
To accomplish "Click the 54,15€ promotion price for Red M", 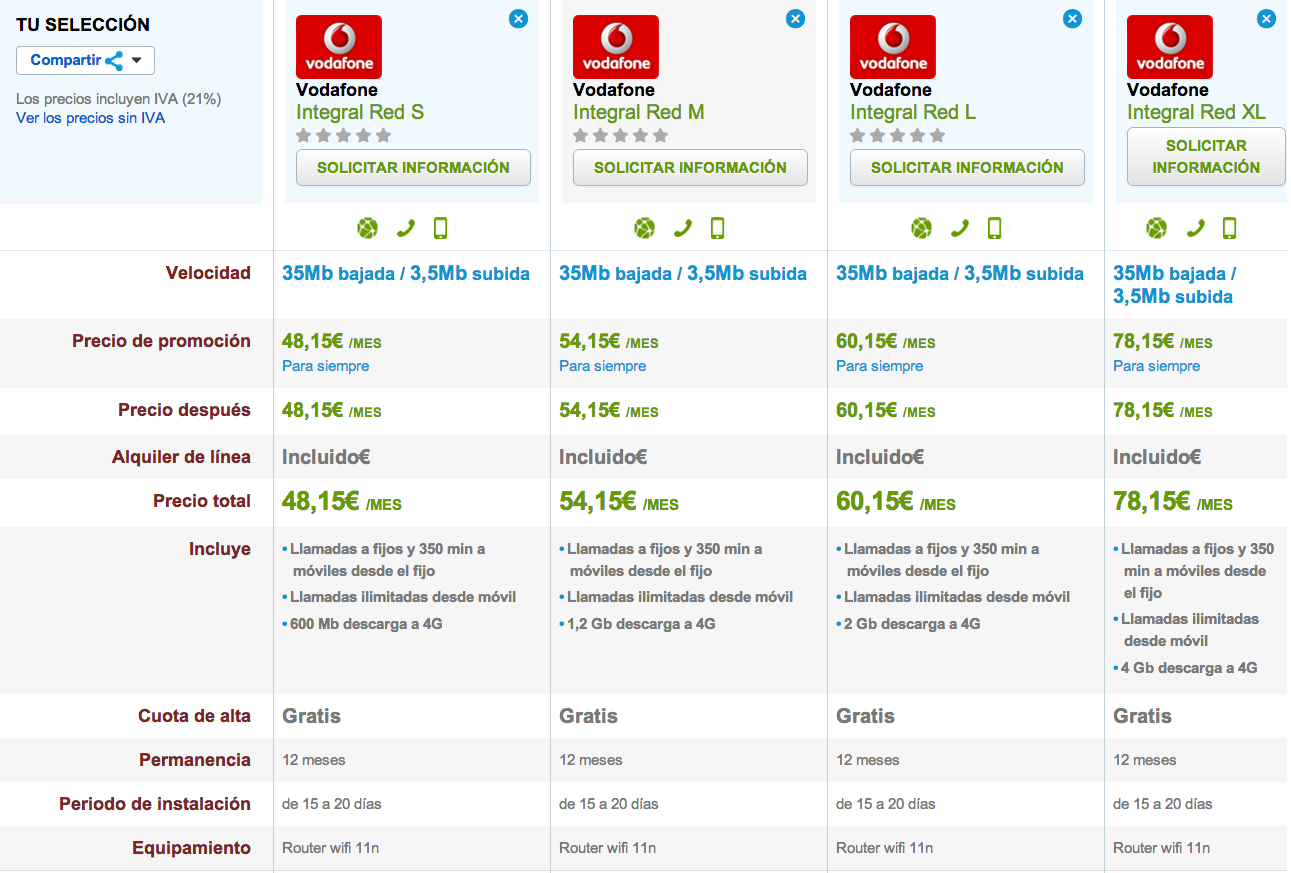I will [608, 342].
